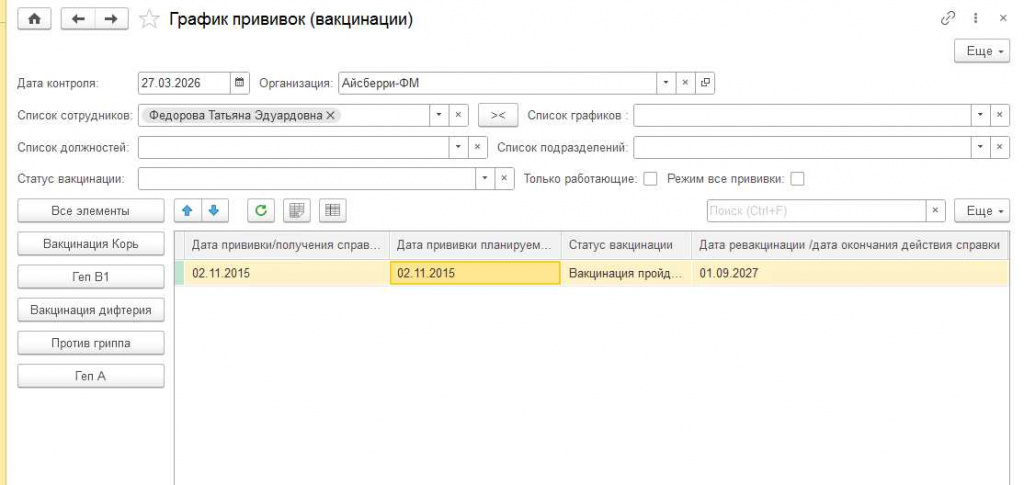Go to the home page icon
The image size is (1024, 485).
(34, 19)
